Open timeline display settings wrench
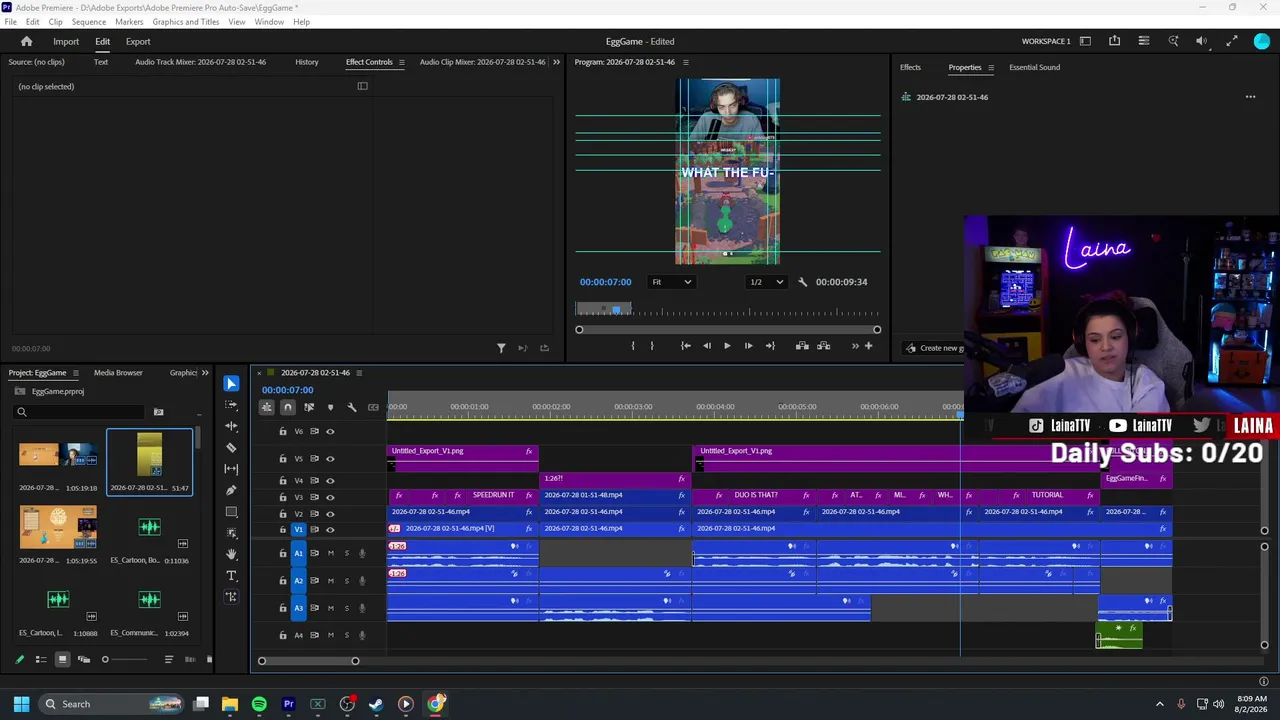 tap(352, 407)
